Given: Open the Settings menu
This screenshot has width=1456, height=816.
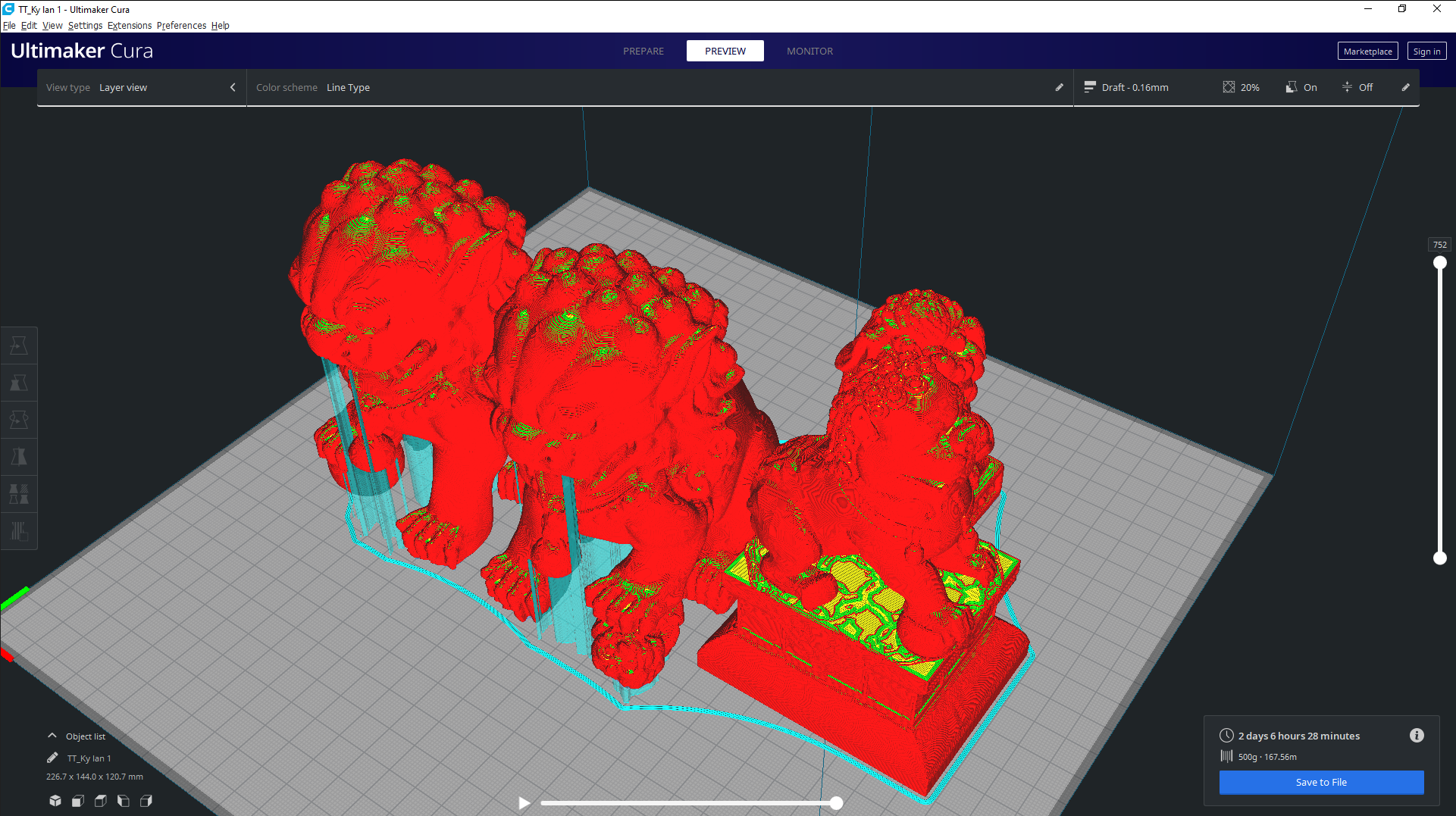Looking at the screenshot, I should [x=85, y=26].
